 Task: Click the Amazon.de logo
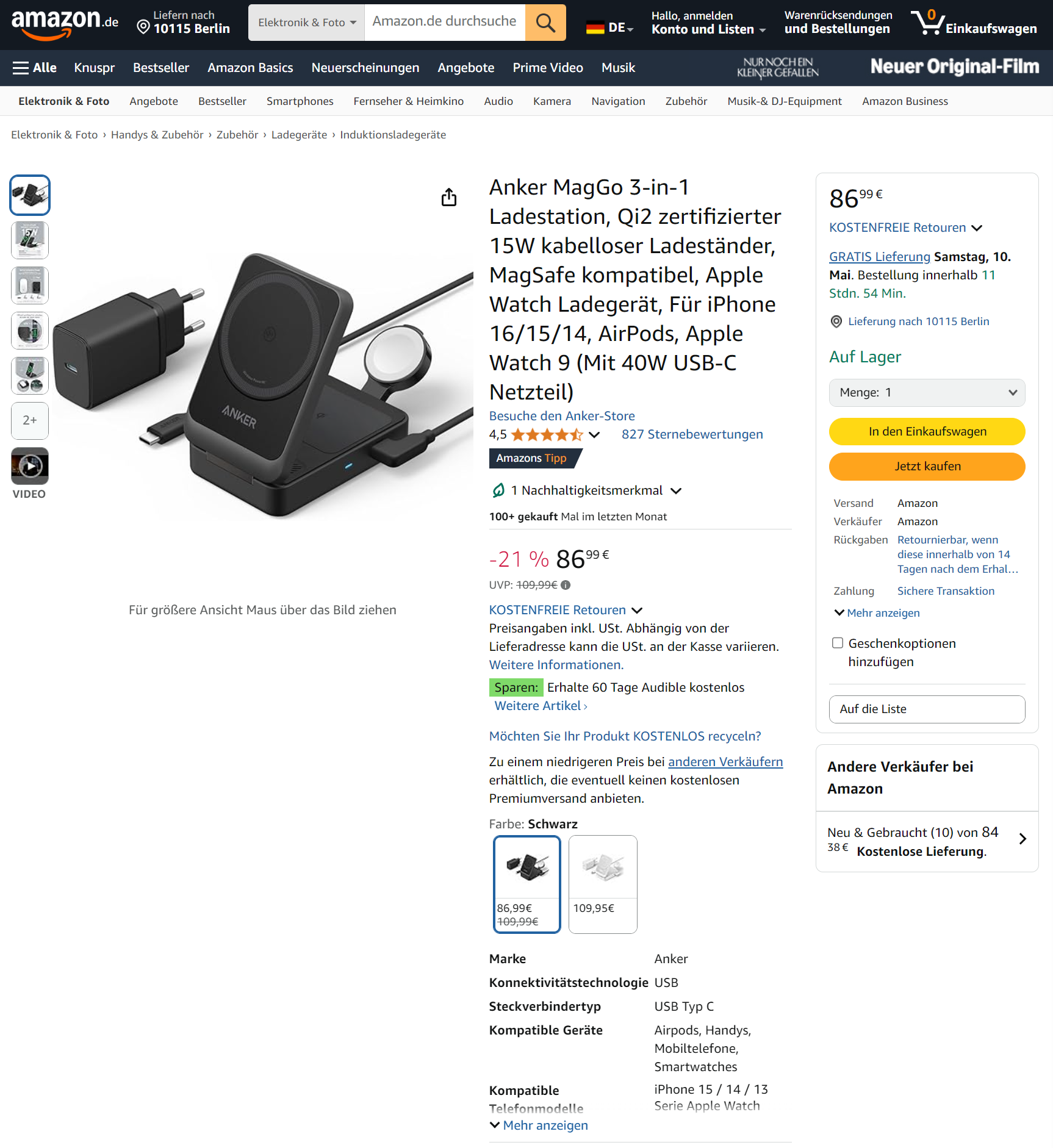point(65,23)
